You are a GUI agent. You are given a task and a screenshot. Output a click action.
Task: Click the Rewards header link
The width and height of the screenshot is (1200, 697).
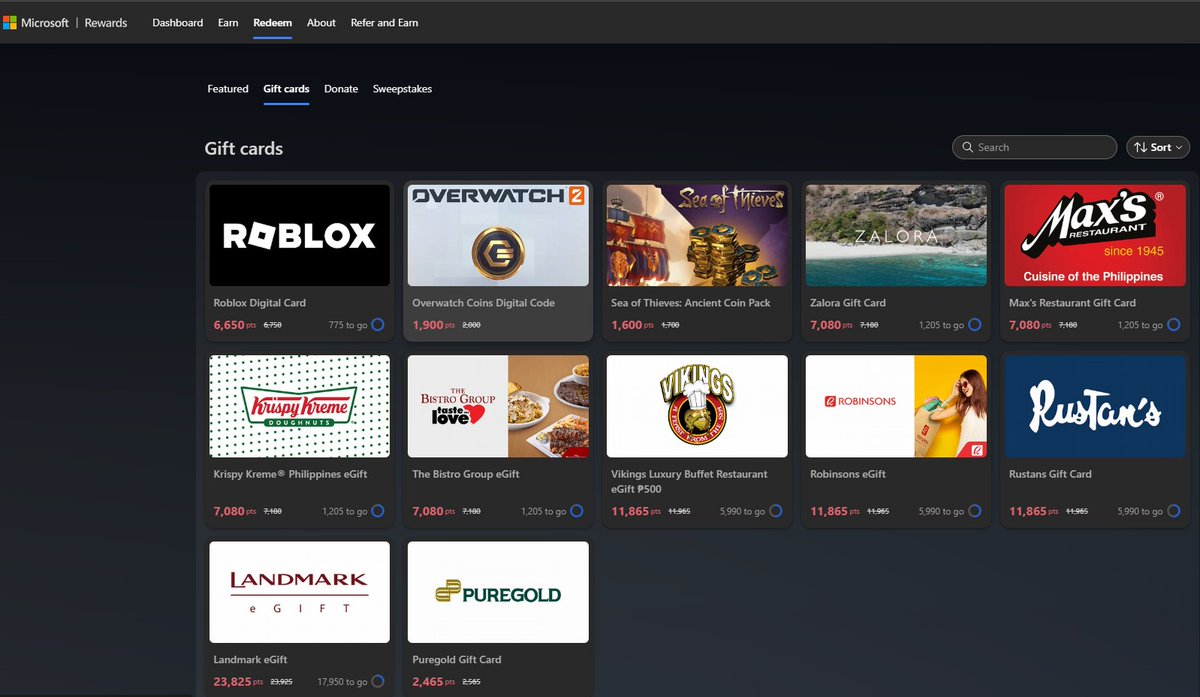click(x=106, y=22)
